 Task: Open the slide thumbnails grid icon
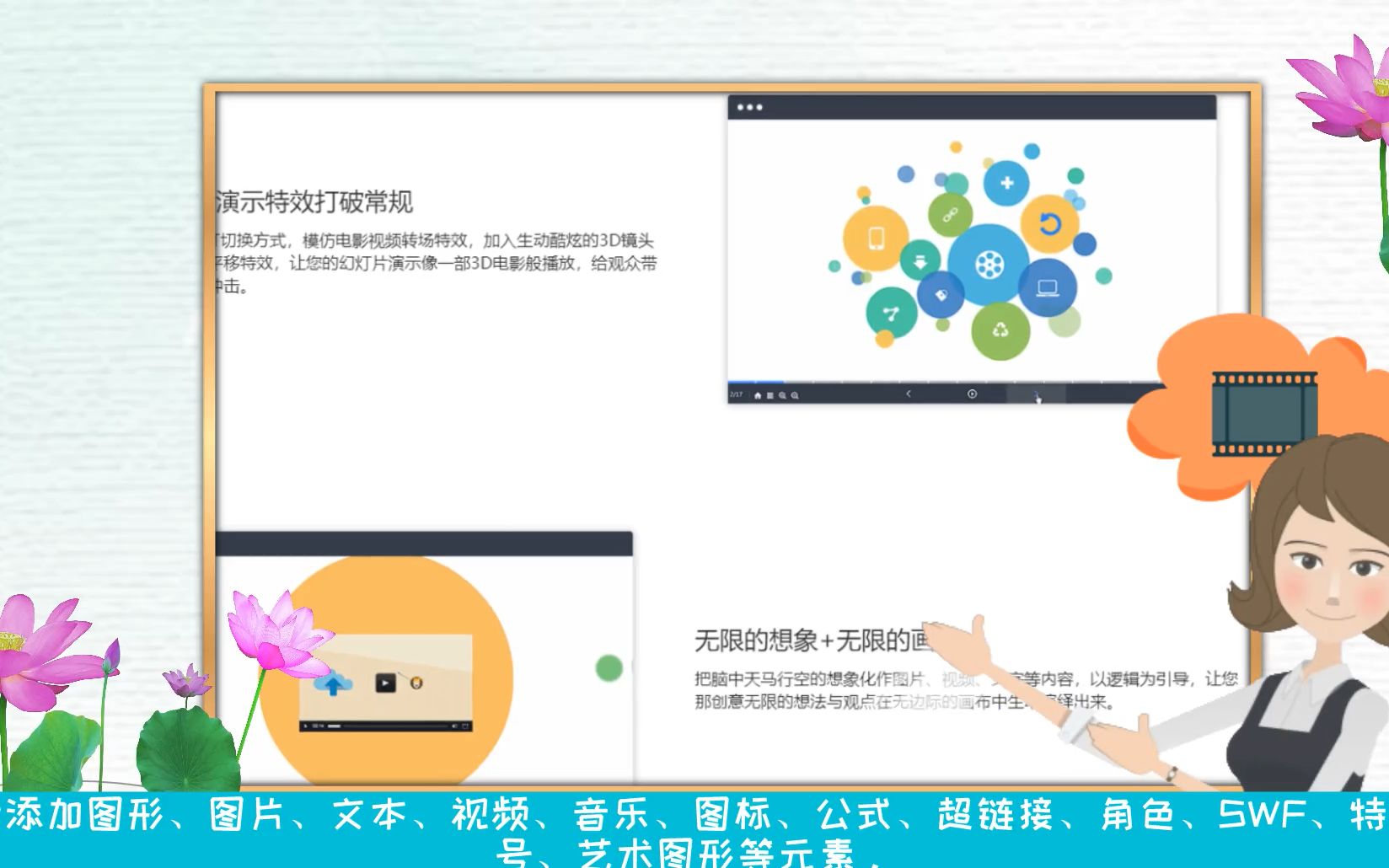[x=769, y=395]
